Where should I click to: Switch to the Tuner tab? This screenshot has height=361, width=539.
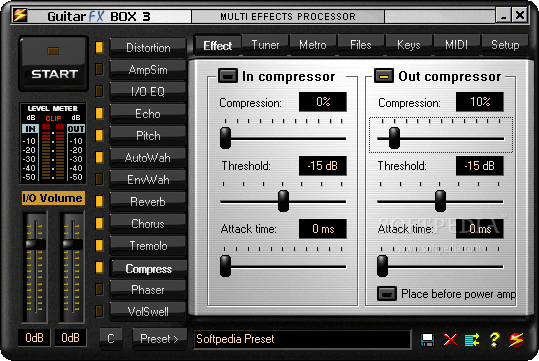(x=265, y=45)
